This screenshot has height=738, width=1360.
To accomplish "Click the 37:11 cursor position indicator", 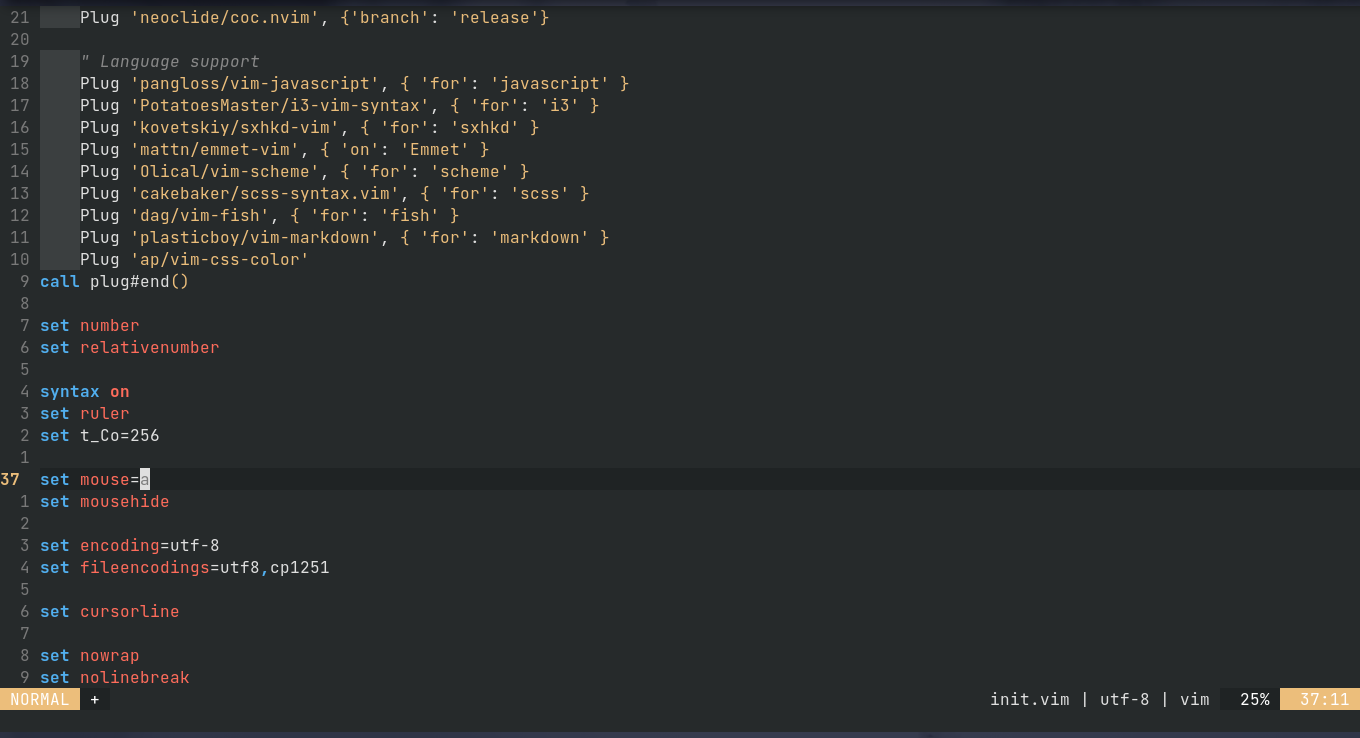I will pos(1323,699).
